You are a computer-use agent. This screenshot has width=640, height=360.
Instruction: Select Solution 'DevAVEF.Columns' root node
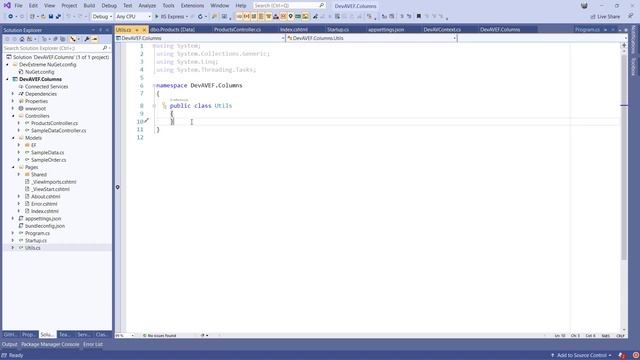coord(61,57)
